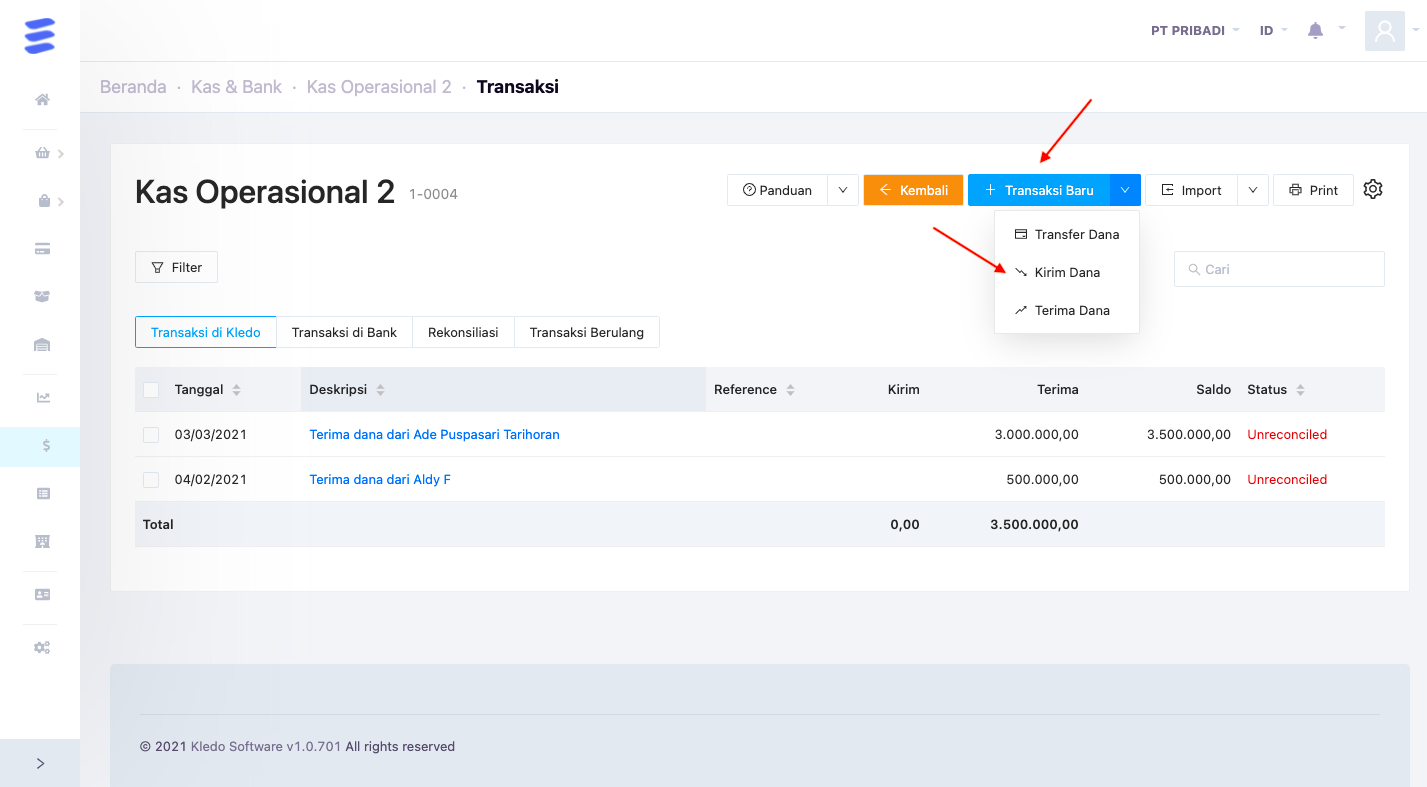Tick the checkbox for the 04/02/2021 transaction
The height and width of the screenshot is (787, 1427).
pyautogui.click(x=151, y=479)
